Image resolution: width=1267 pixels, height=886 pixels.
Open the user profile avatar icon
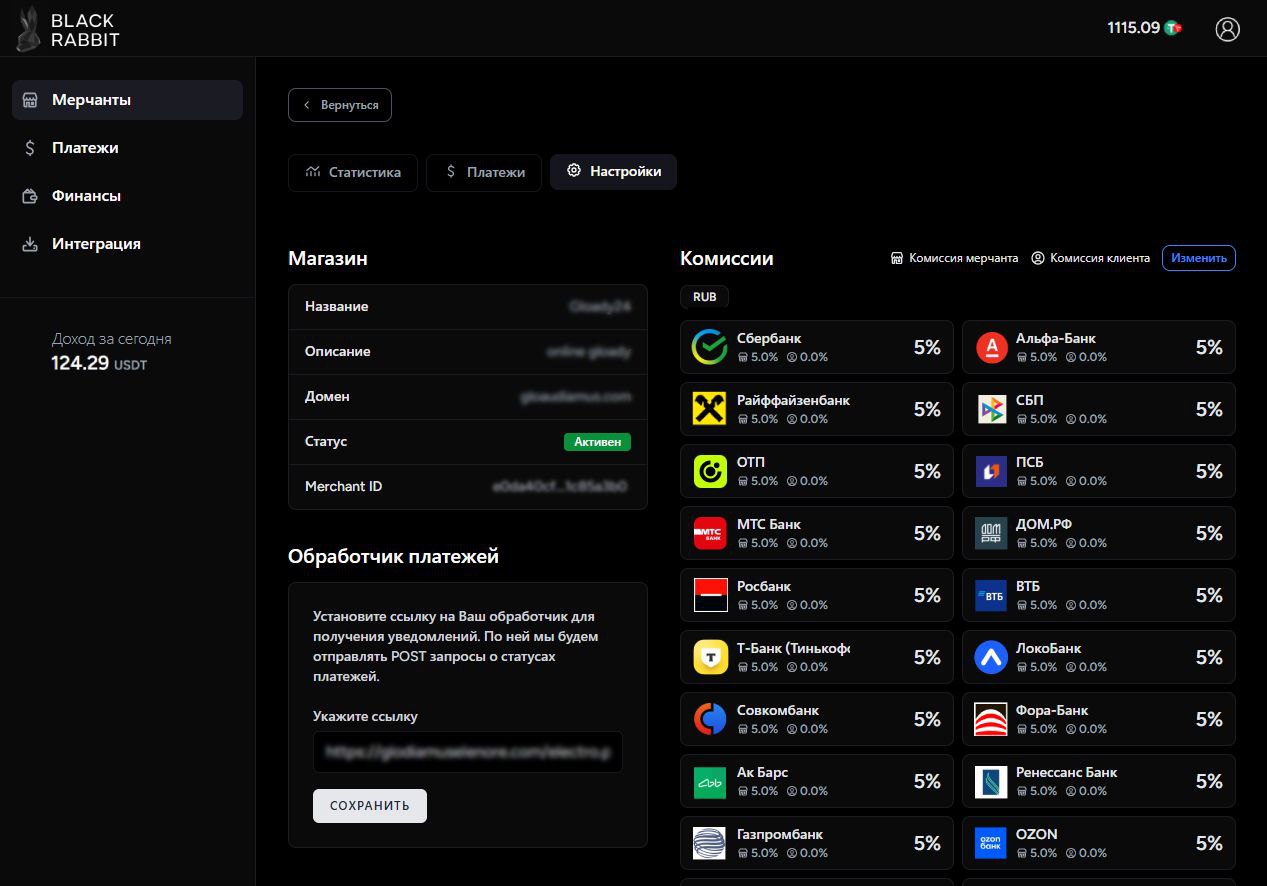1227,29
